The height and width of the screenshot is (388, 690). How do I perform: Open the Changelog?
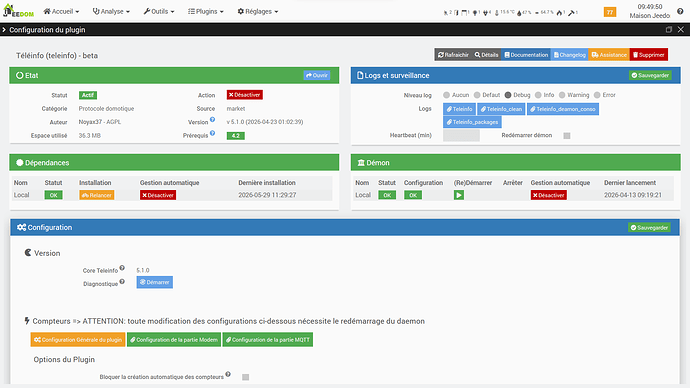point(569,55)
